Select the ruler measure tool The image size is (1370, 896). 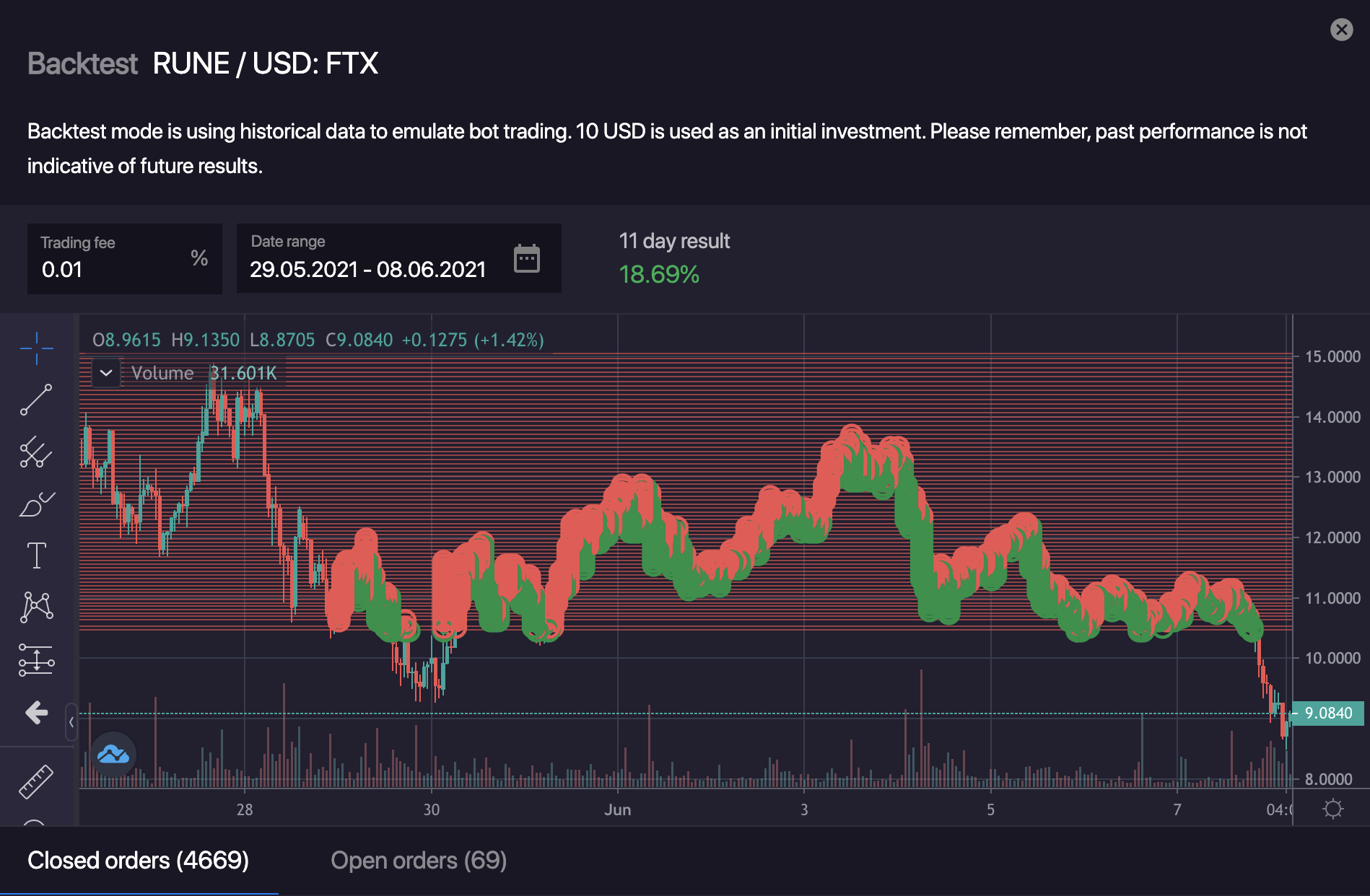pyautogui.click(x=36, y=781)
